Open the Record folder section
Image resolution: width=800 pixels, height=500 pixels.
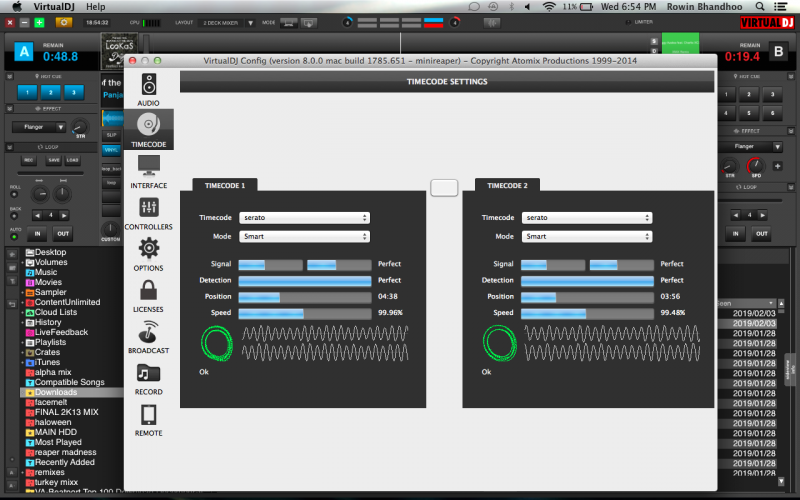point(148,379)
